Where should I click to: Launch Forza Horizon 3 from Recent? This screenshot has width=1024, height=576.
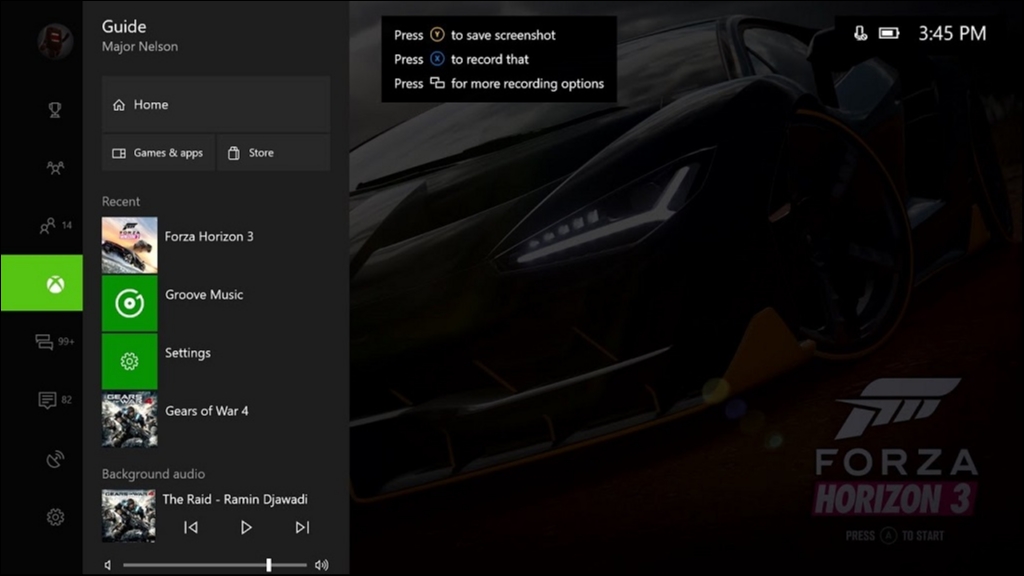coord(216,245)
